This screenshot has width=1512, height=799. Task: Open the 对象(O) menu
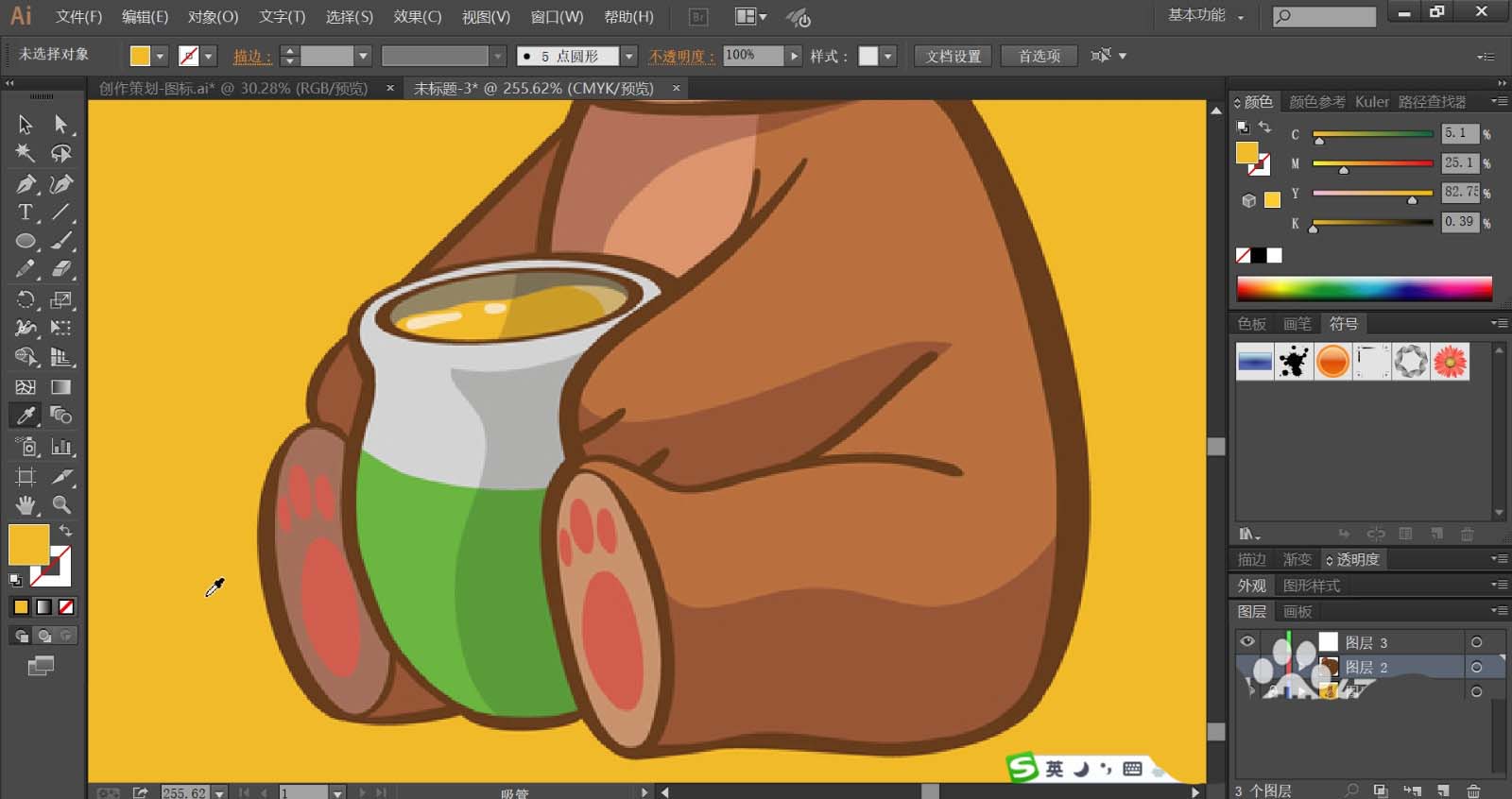pos(213,17)
